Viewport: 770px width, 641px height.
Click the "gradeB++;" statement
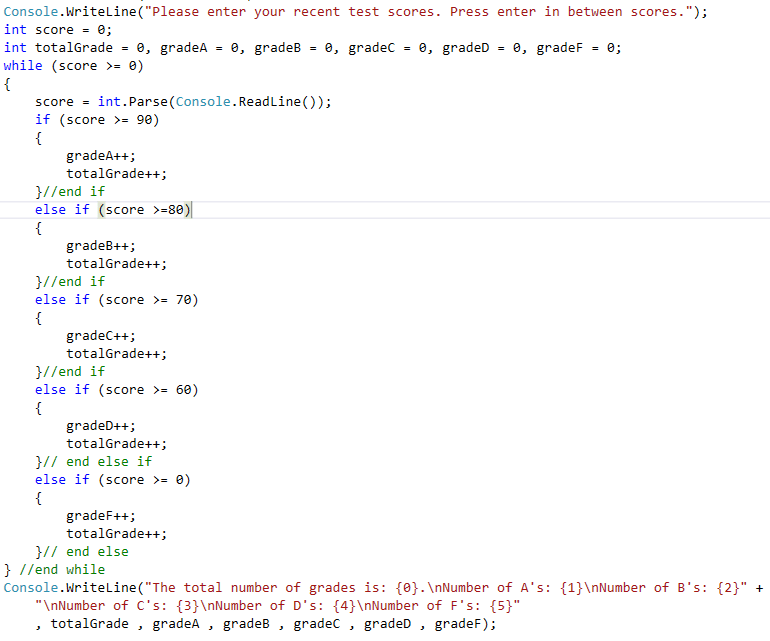pos(101,246)
